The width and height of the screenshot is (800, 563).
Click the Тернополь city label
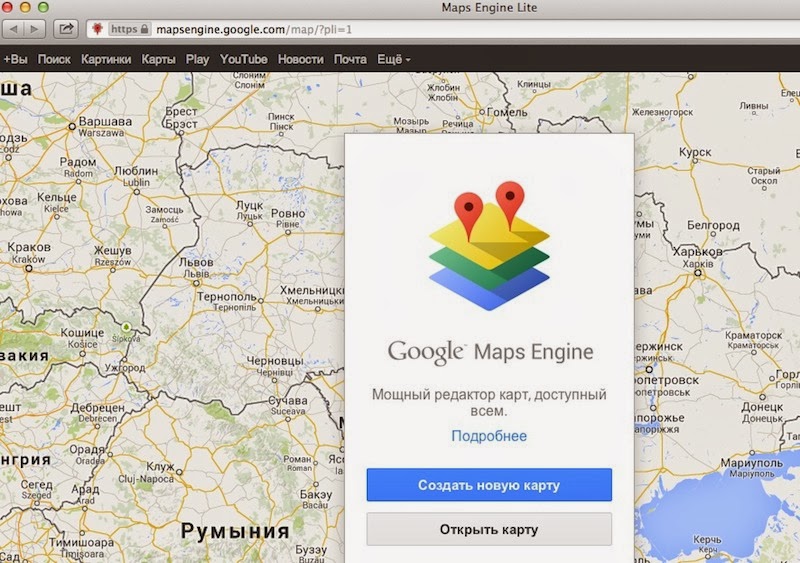point(227,297)
